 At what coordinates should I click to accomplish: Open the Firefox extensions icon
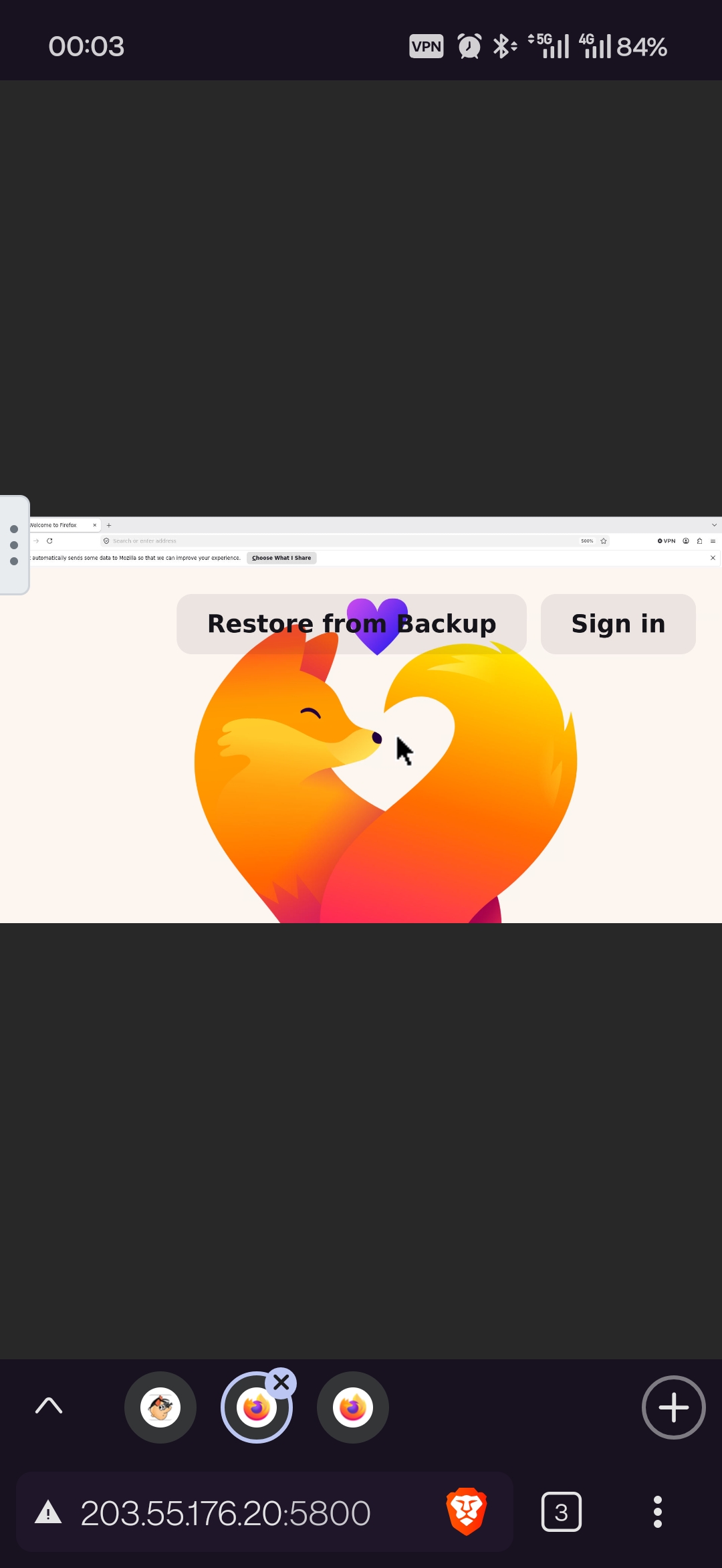pos(699,541)
